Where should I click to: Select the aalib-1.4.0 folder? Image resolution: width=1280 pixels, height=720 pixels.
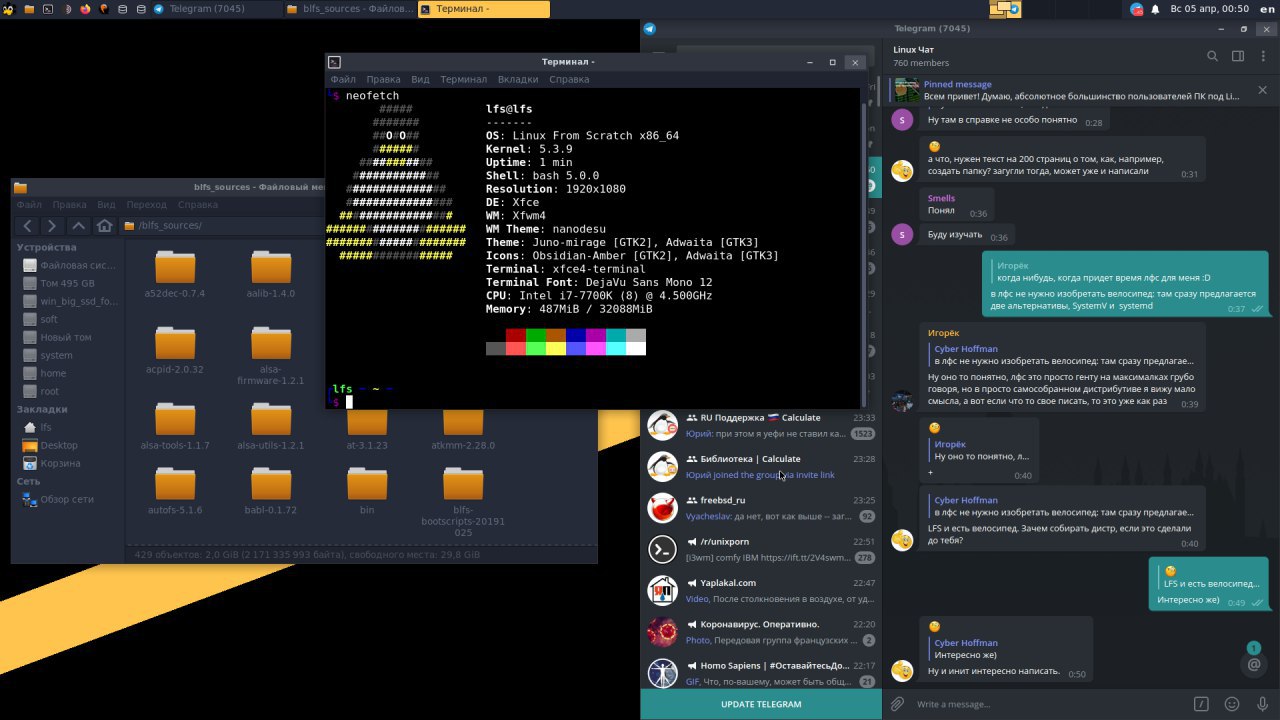[271, 274]
